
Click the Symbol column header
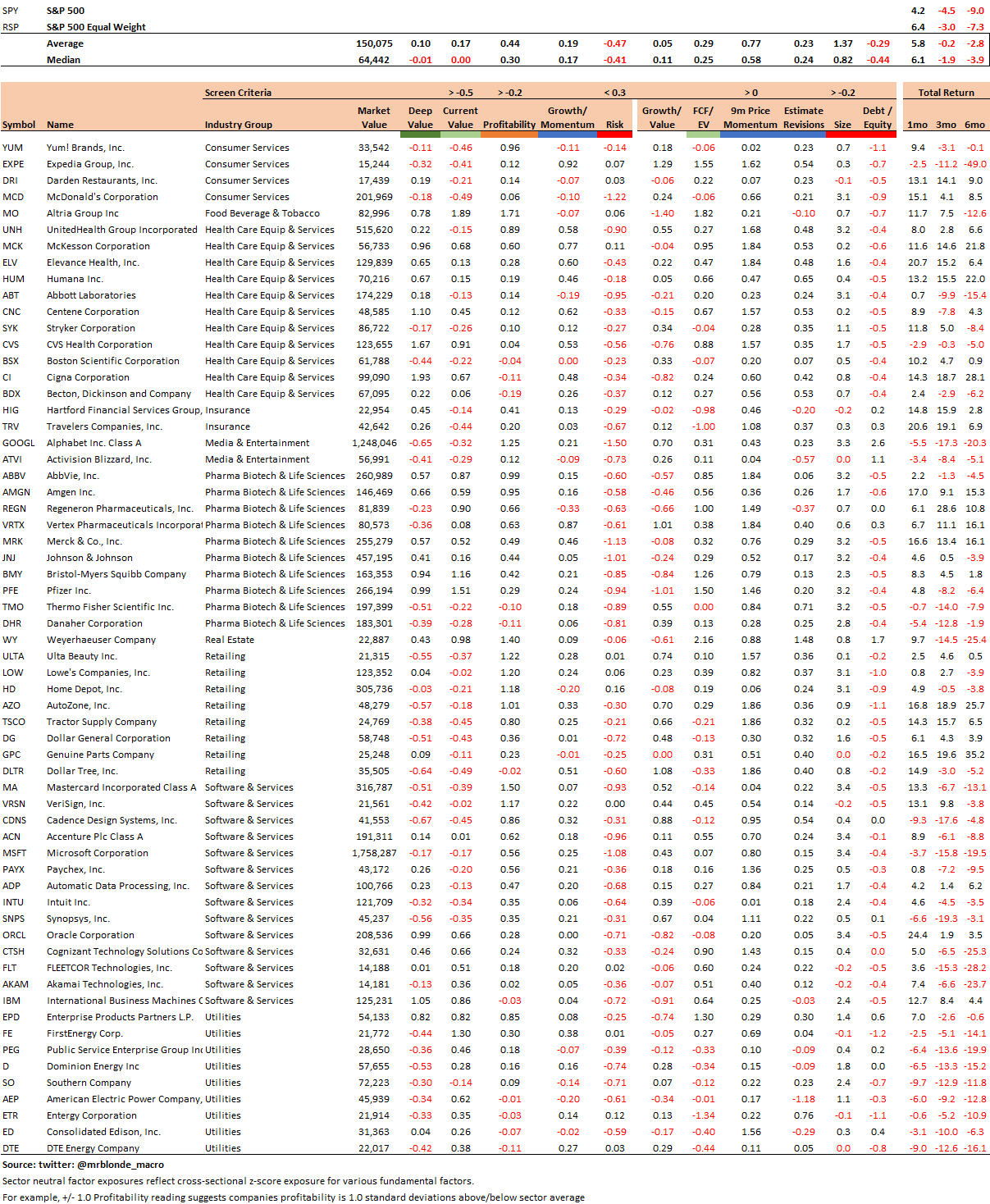(19, 125)
